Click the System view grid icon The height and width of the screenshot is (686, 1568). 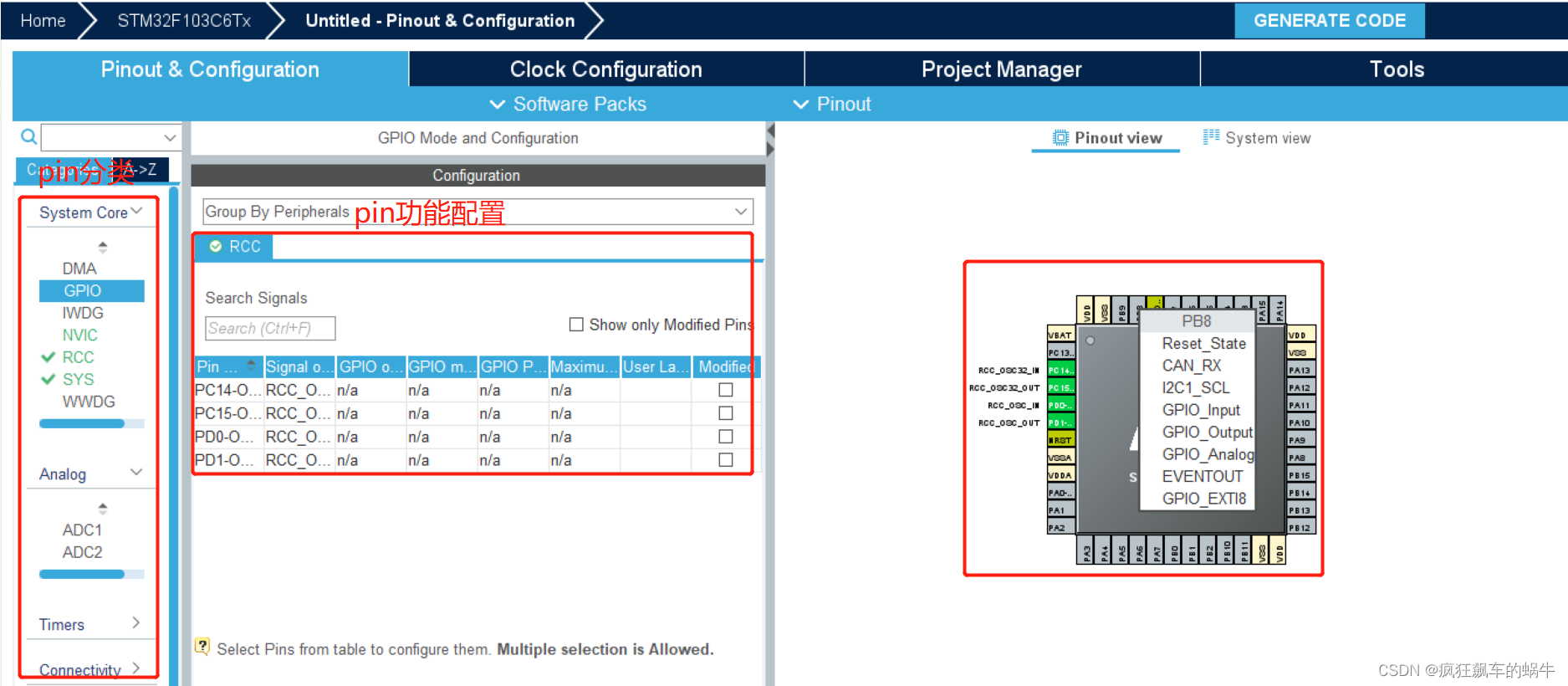[1211, 137]
